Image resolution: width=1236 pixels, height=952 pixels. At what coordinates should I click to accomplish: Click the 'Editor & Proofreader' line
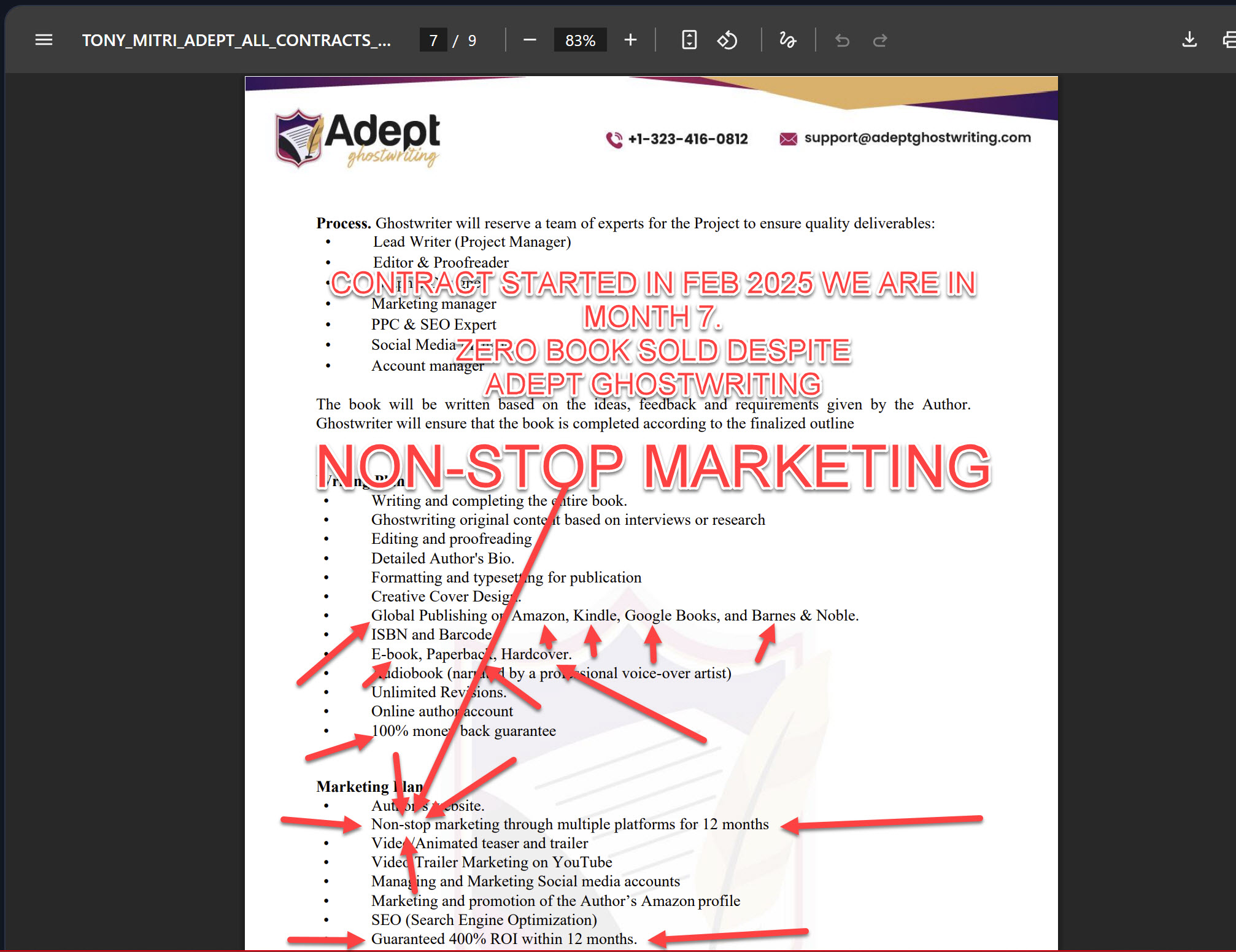click(441, 262)
